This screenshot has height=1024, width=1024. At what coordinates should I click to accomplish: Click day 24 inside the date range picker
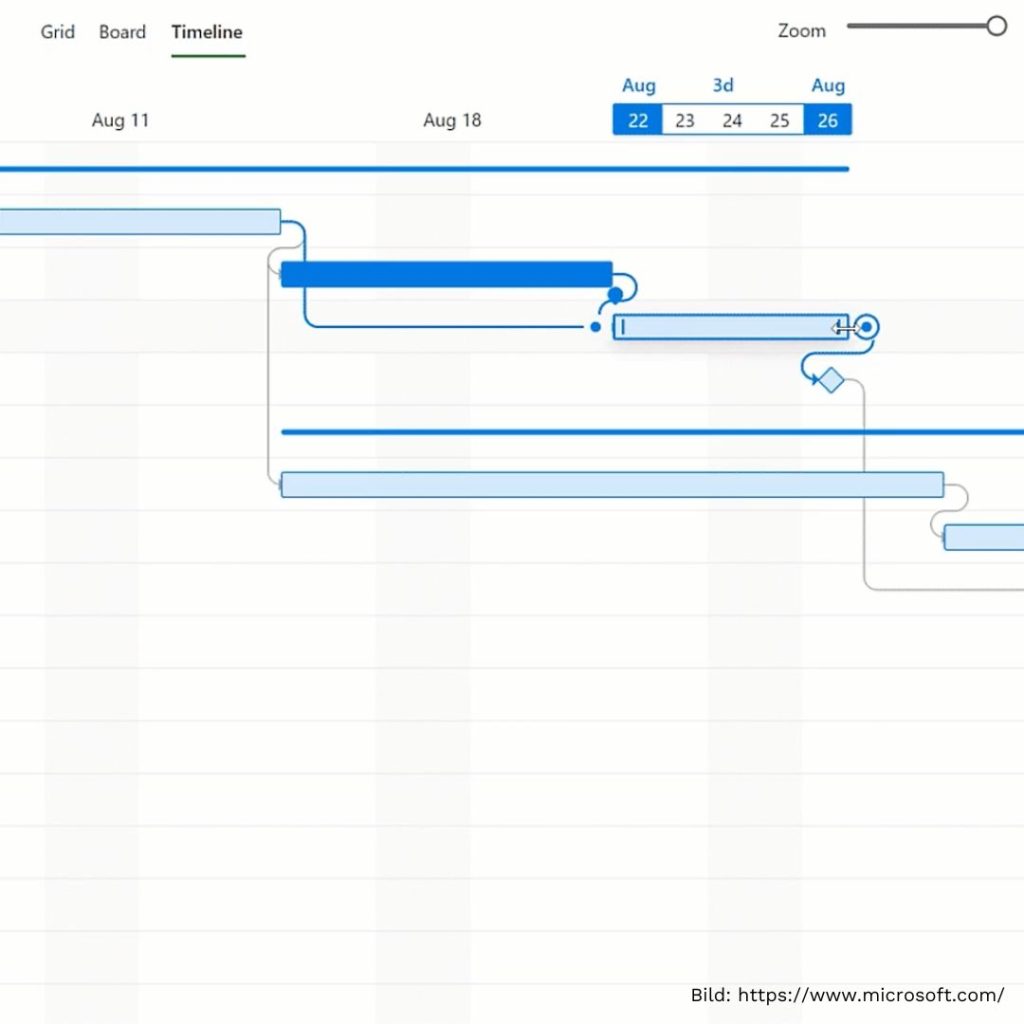(x=732, y=119)
